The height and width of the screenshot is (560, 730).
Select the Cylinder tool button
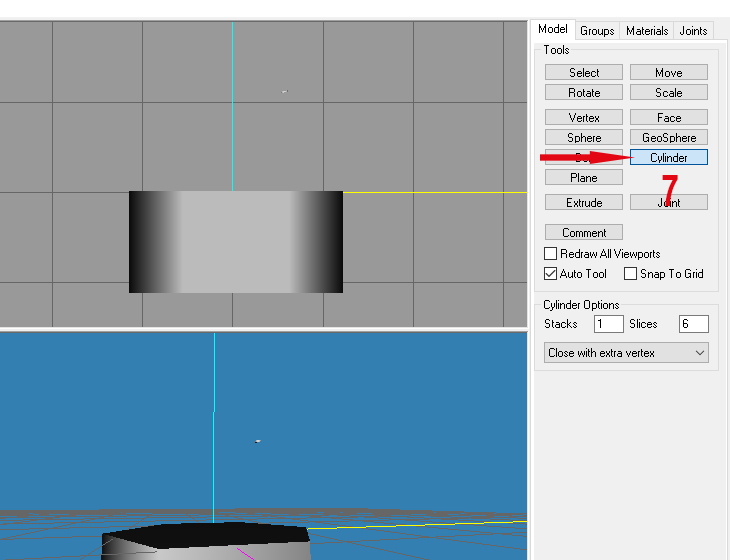668,157
